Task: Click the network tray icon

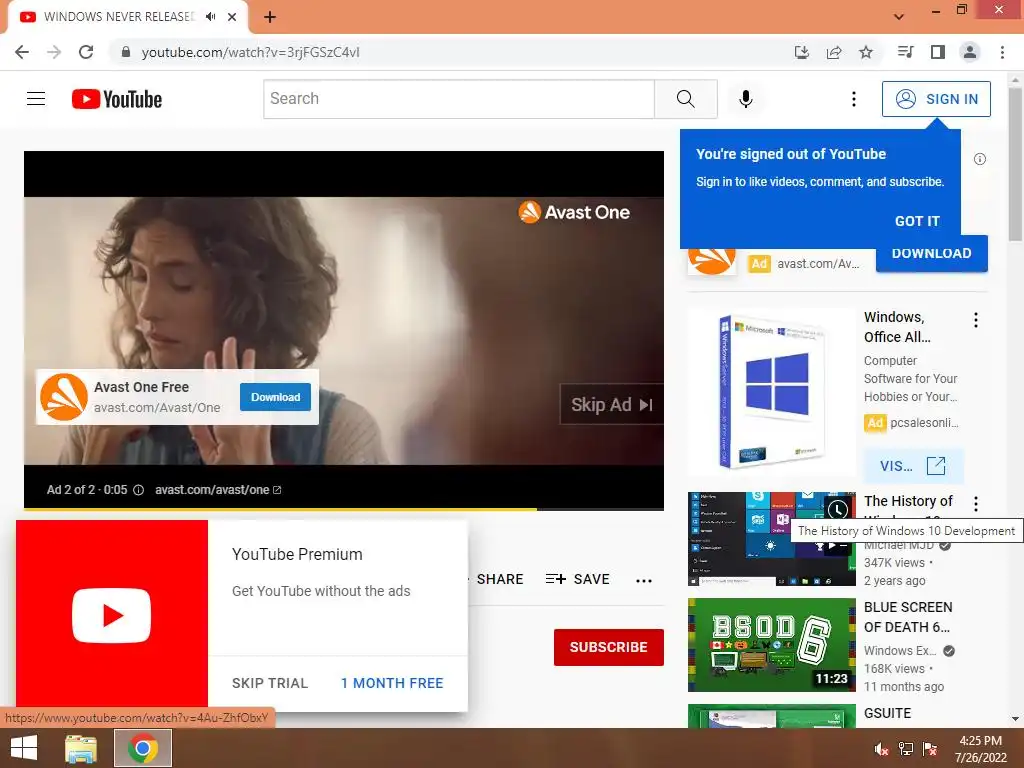Action: (906, 749)
